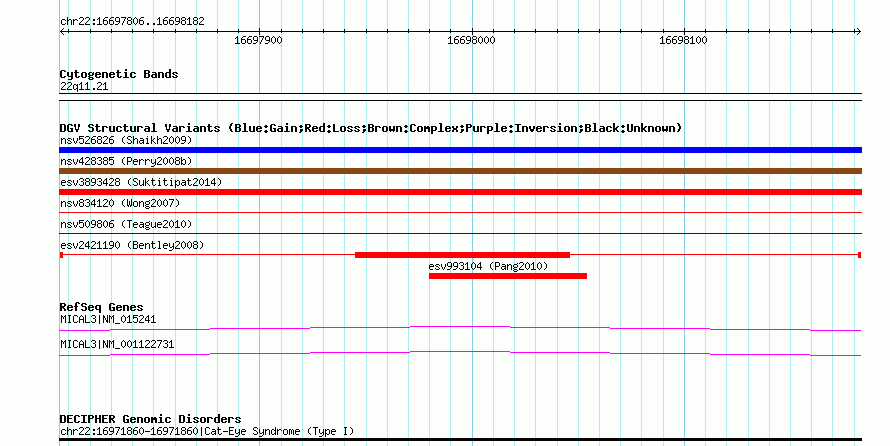Click the 22q11.21 band label
Screen dimensions: 890x446
point(84,86)
